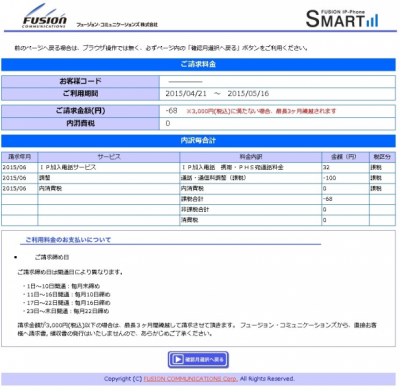Screen dimensions: 400x389
Task: Click the 料金内訳 column header
Action: coord(251,157)
